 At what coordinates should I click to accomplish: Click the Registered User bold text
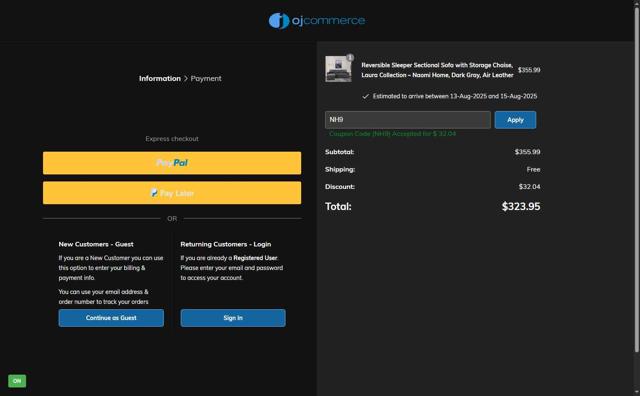[255, 258]
